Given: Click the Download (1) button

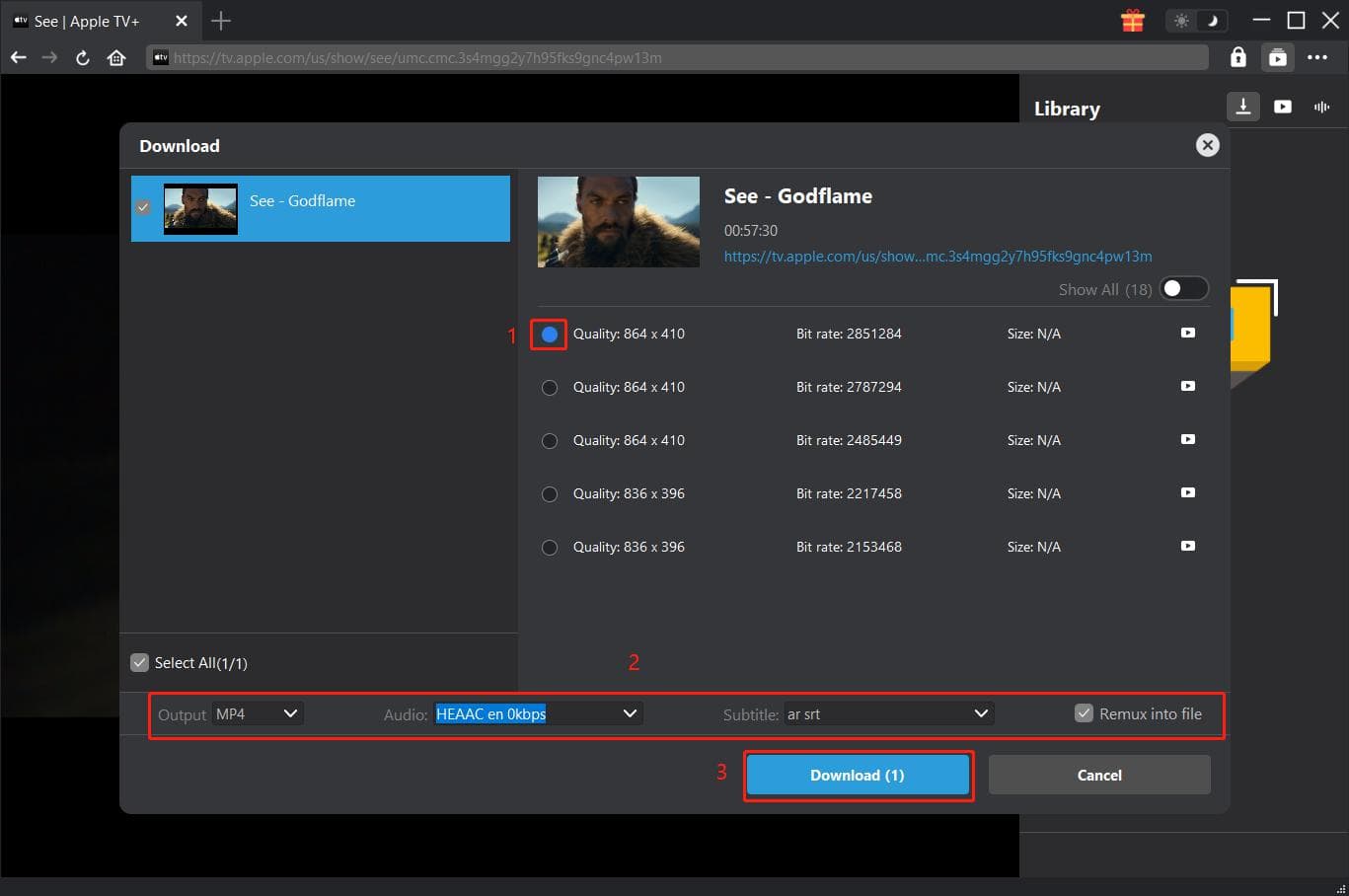Looking at the screenshot, I should tap(858, 776).
